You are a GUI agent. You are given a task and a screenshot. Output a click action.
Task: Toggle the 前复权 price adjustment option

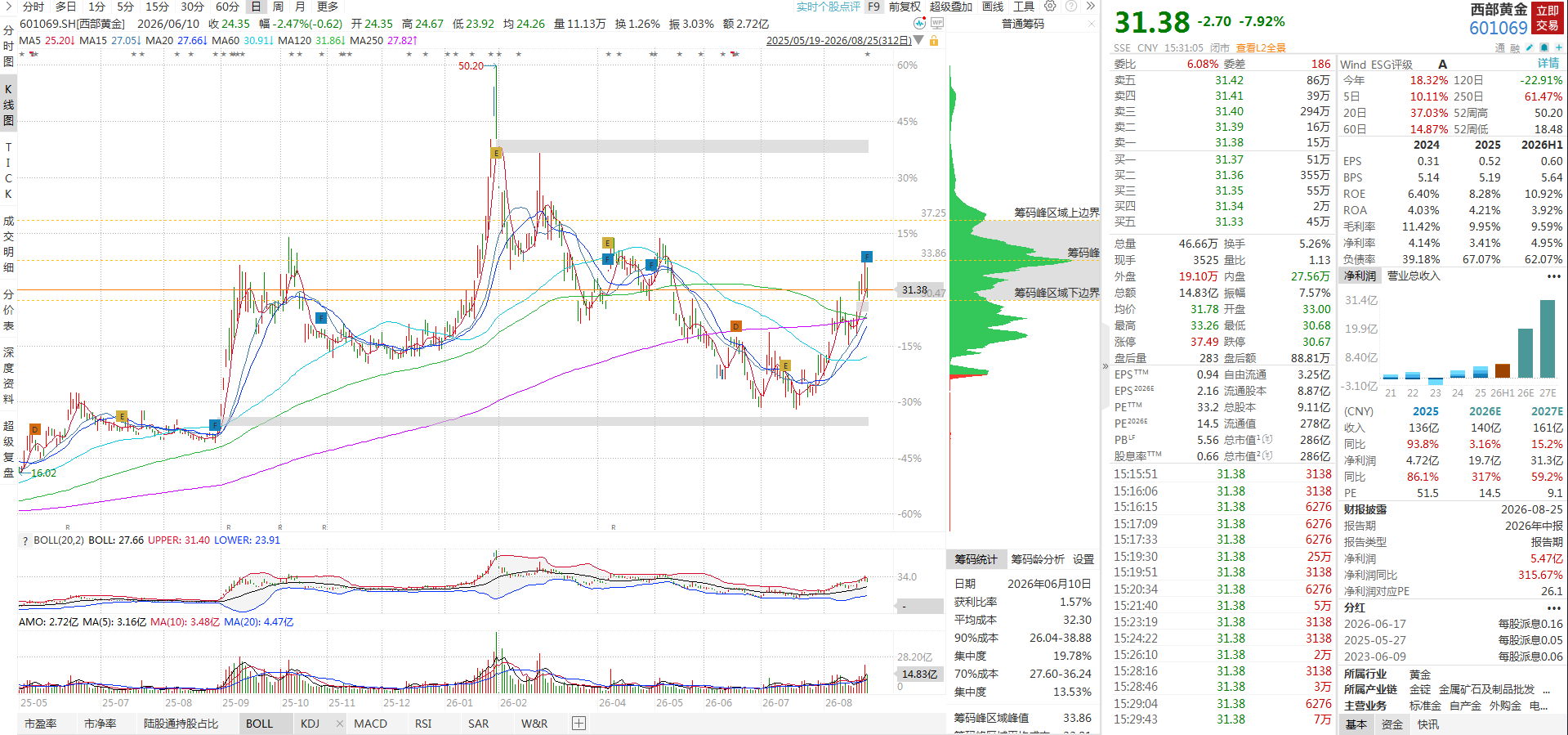tap(905, 7)
